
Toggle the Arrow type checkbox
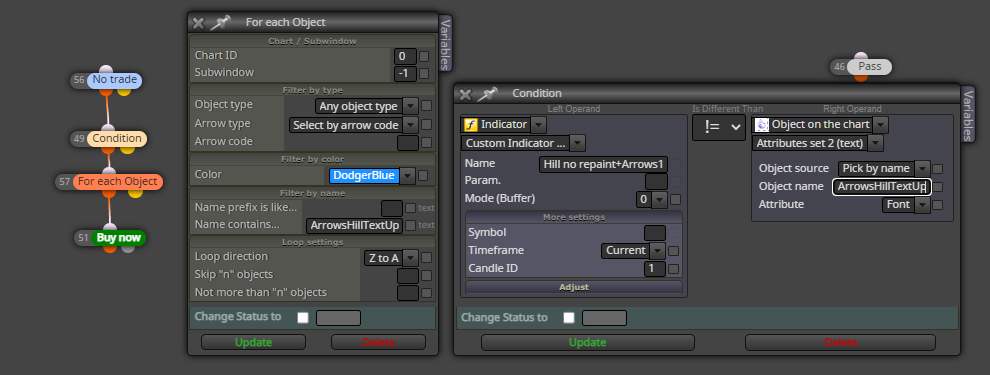point(427,125)
